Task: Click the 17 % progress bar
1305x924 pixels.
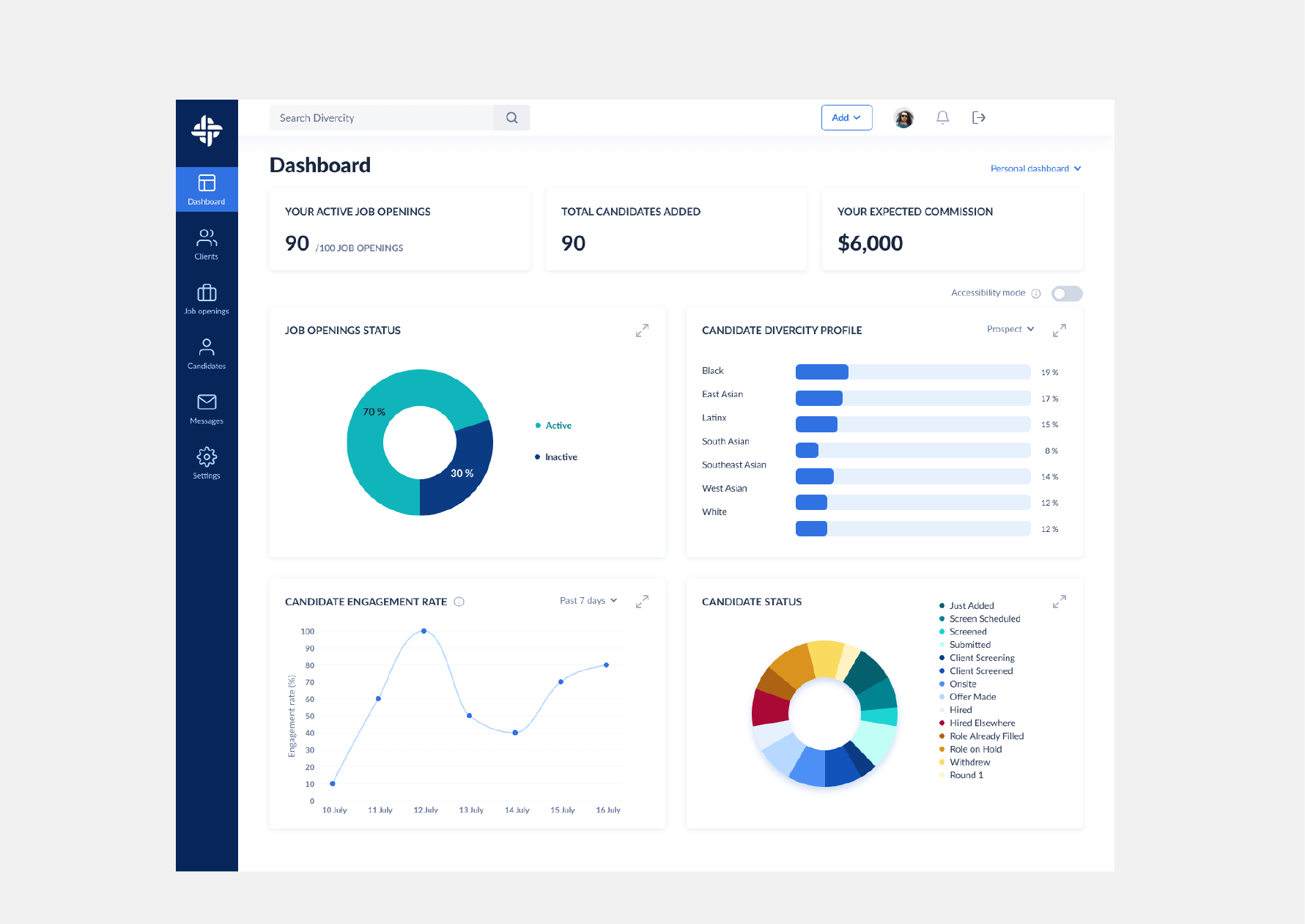Action: pos(913,399)
